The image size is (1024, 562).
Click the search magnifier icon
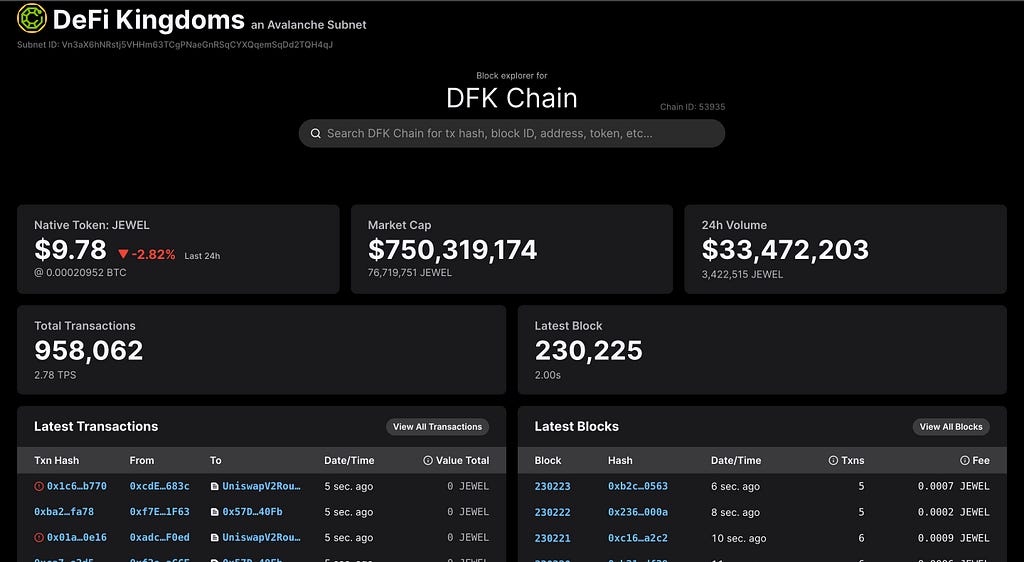pos(315,133)
